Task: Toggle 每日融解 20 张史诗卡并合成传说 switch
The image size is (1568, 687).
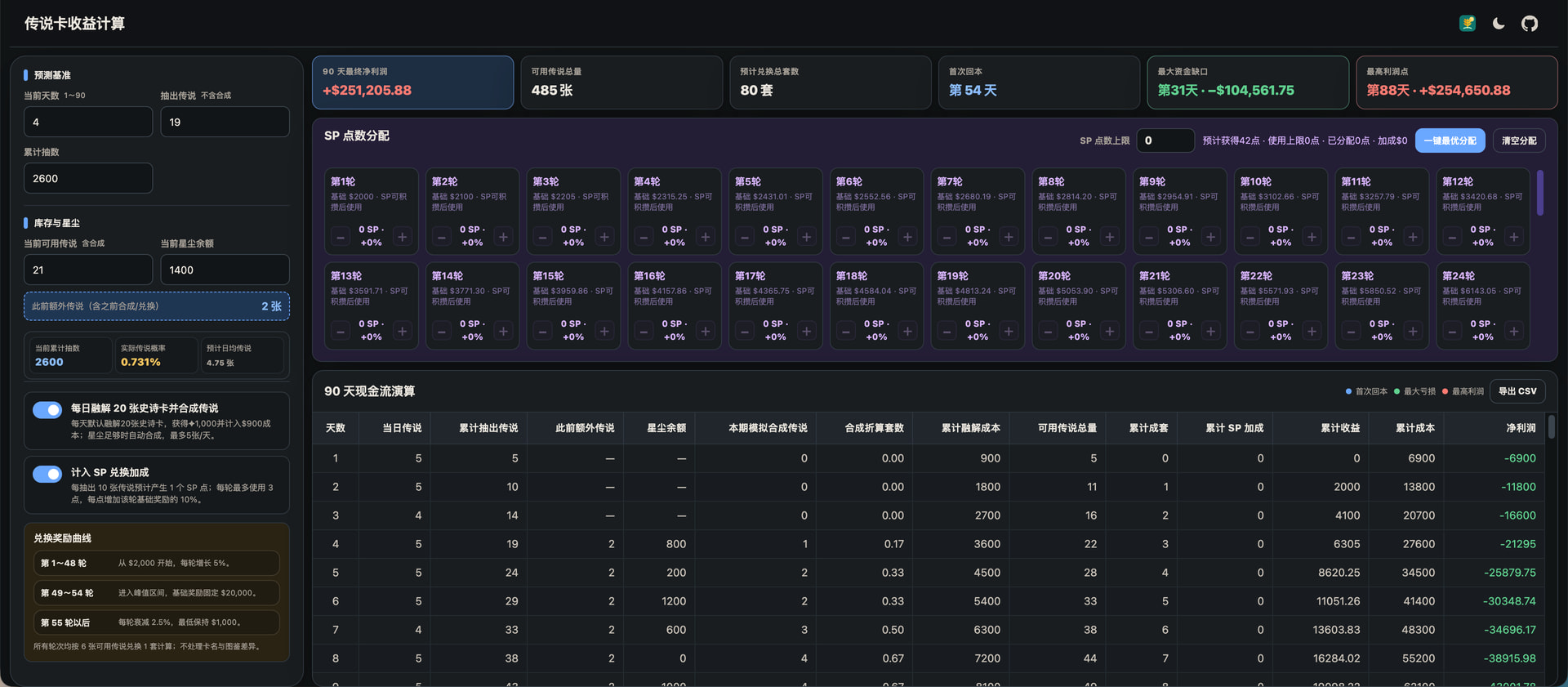Action: pos(47,409)
